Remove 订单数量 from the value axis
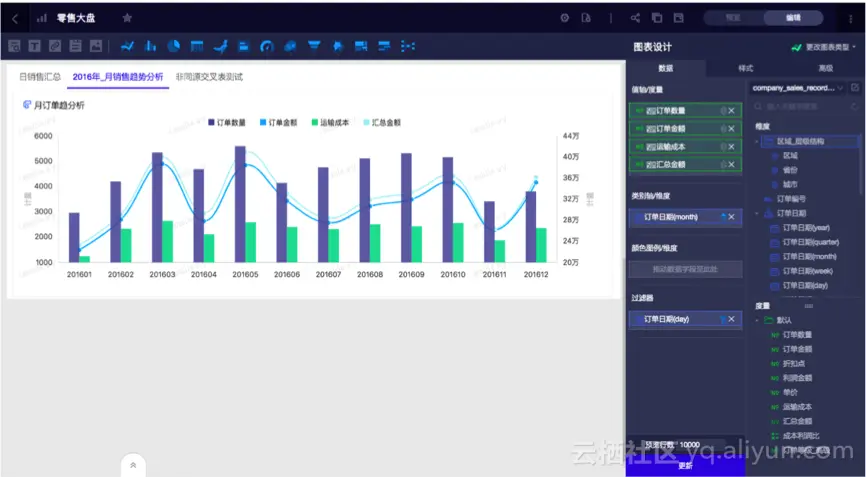The width and height of the screenshot is (866, 477). coord(731,111)
